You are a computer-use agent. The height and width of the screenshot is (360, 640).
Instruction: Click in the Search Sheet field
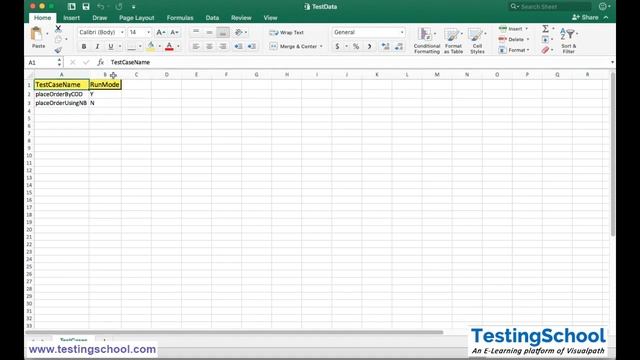(550, 7)
